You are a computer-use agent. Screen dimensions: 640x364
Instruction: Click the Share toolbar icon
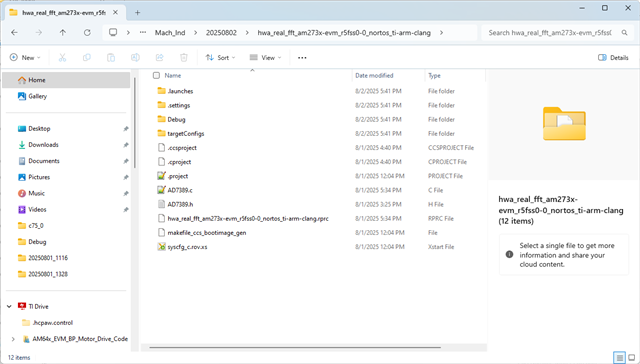[160, 58]
